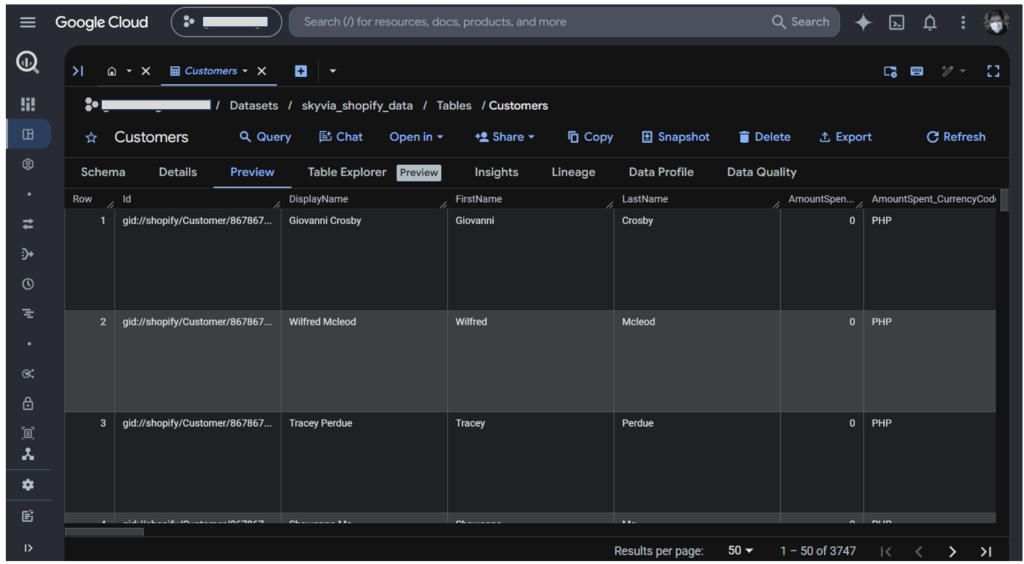The image size is (1024, 564).
Task: Open the settings gear in sidebar
Action: [x=27, y=485]
